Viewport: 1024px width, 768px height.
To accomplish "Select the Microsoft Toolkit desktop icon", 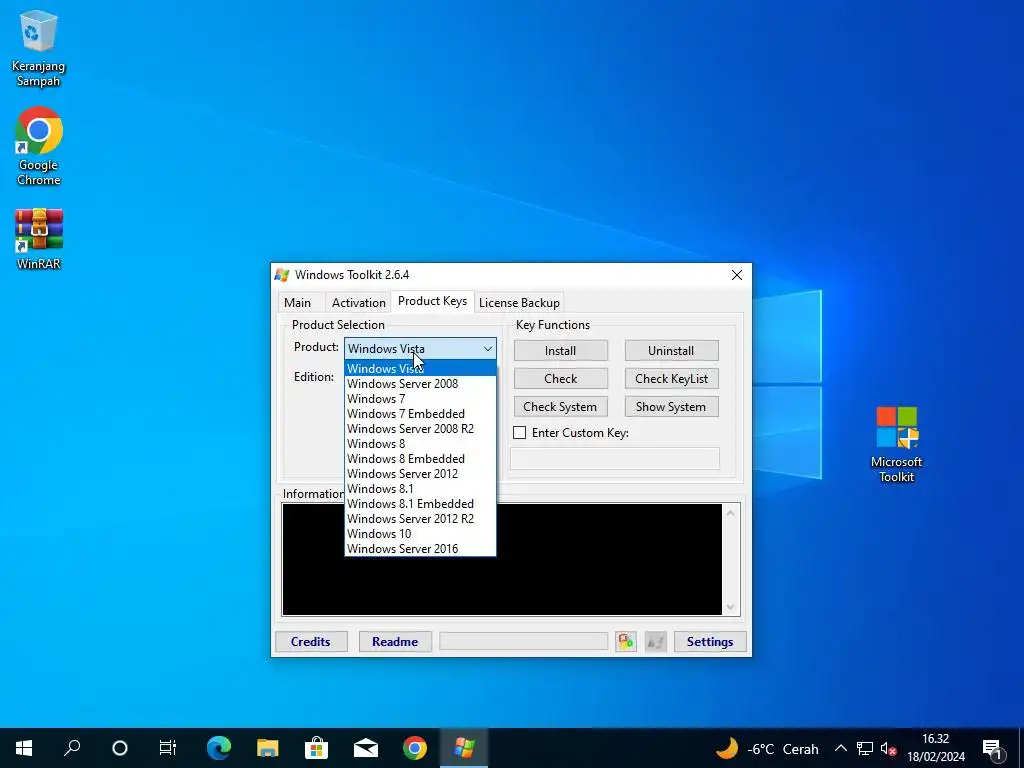I will (896, 444).
